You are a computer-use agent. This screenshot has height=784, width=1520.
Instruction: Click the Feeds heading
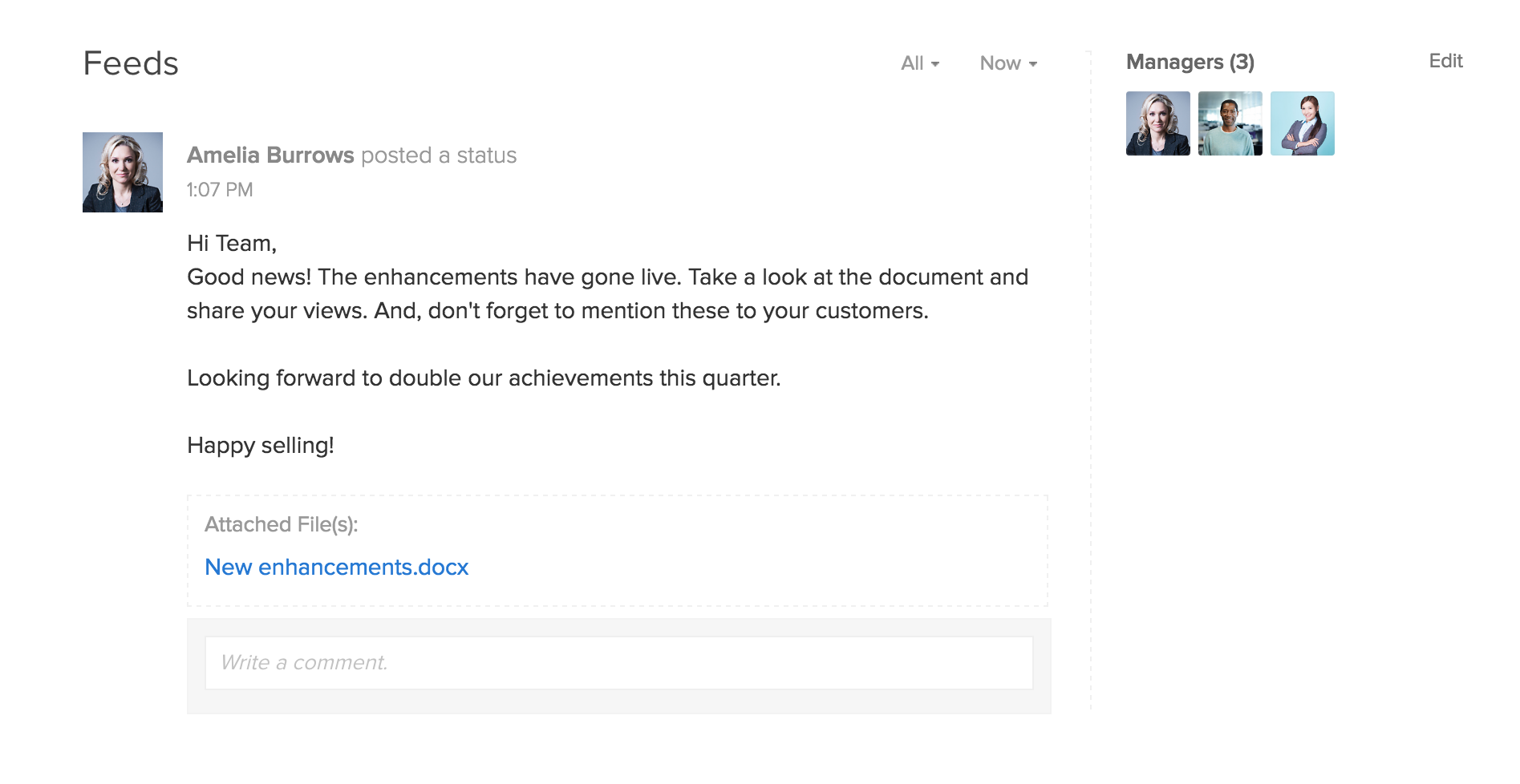(131, 64)
